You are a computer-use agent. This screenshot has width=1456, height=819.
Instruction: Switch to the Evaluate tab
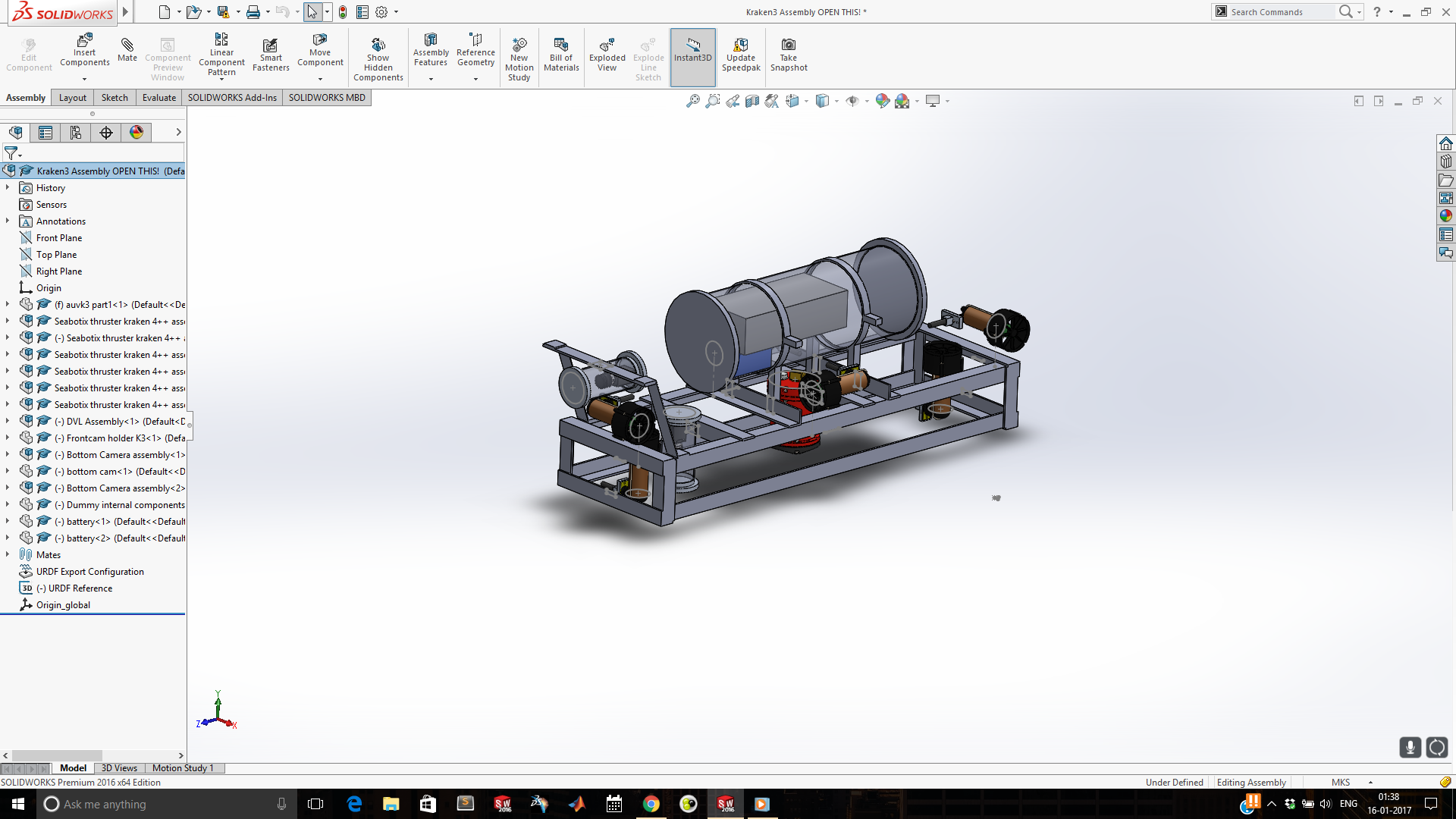tap(159, 98)
